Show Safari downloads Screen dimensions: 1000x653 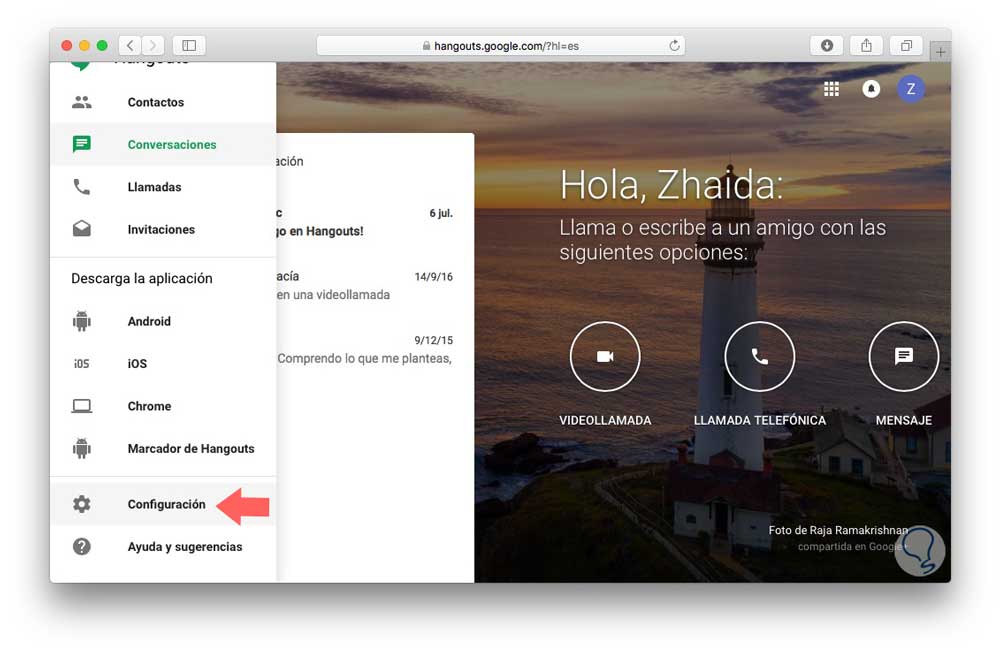tap(827, 45)
